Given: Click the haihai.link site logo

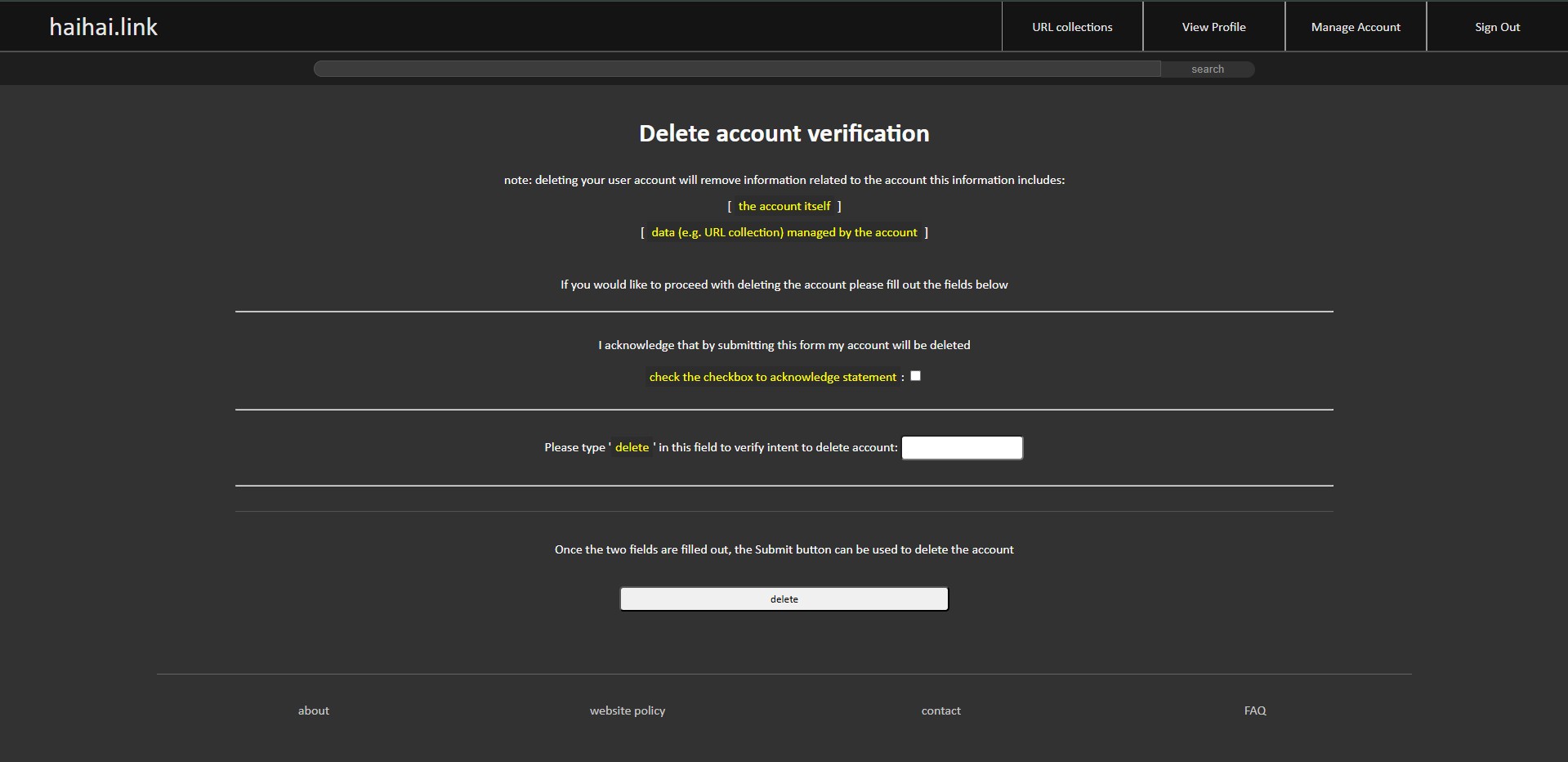Looking at the screenshot, I should click(x=103, y=27).
